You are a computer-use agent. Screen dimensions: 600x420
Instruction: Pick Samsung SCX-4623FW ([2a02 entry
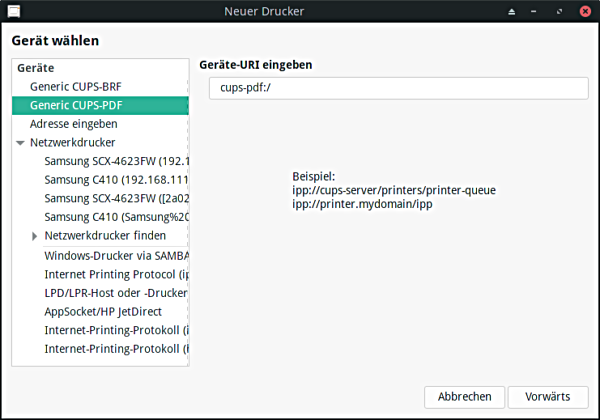click(116, 199)
